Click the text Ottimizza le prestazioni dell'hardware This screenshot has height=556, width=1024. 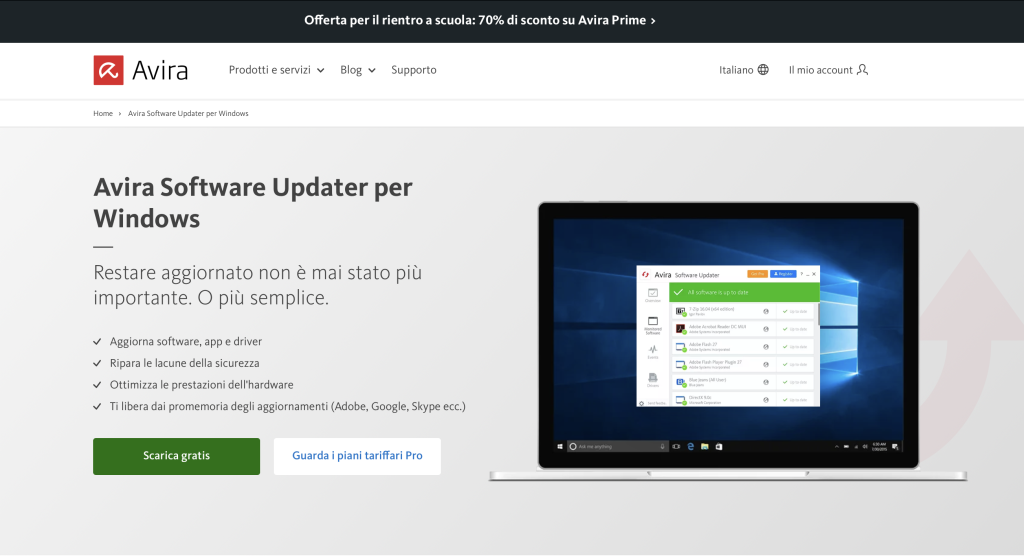click(x=201, y=385)
